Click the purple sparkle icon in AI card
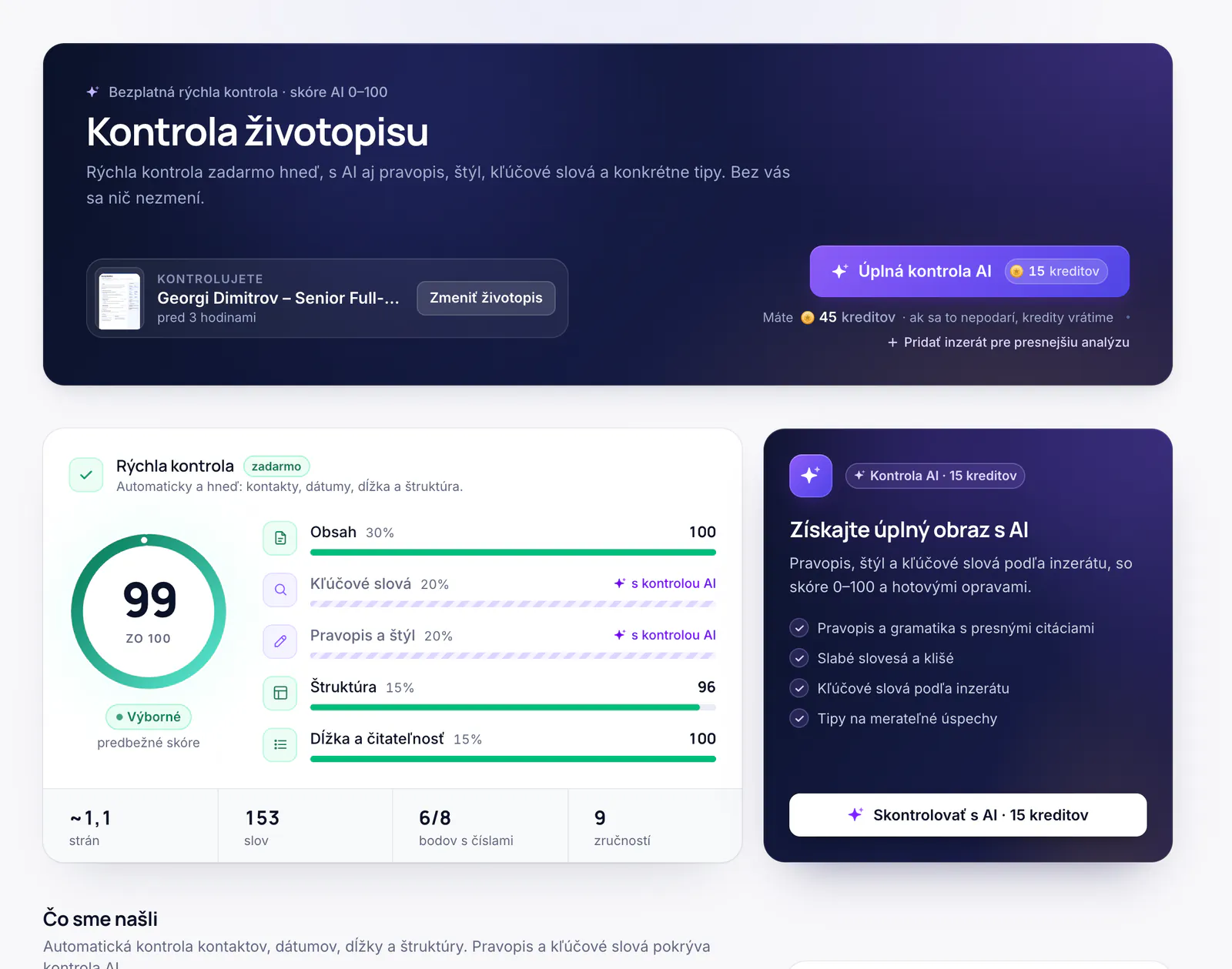This screenshot has height=969, width=1232. 811,476
